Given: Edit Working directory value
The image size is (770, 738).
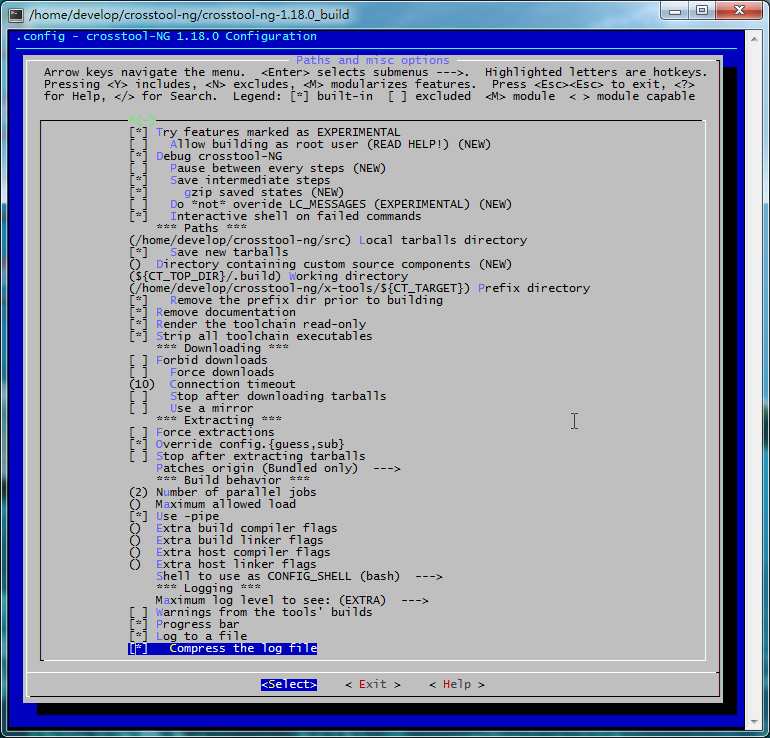Looking at the screenshot, I should [268, 276].
